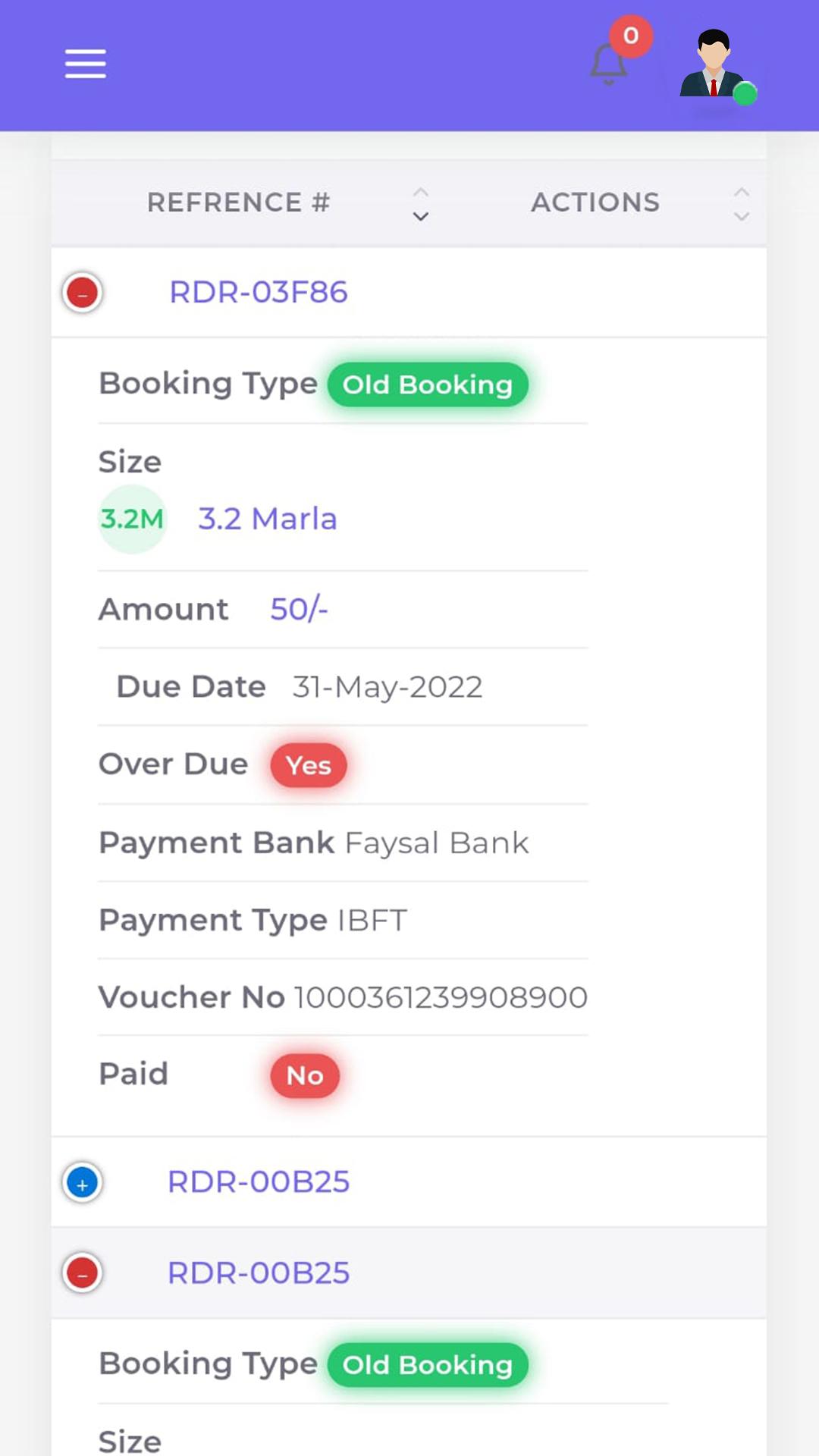Image resolution: width=819 pixels, height=1456 pixels.
Task: Click the voucher number 1000361239908900
Action: pos(441,997)
